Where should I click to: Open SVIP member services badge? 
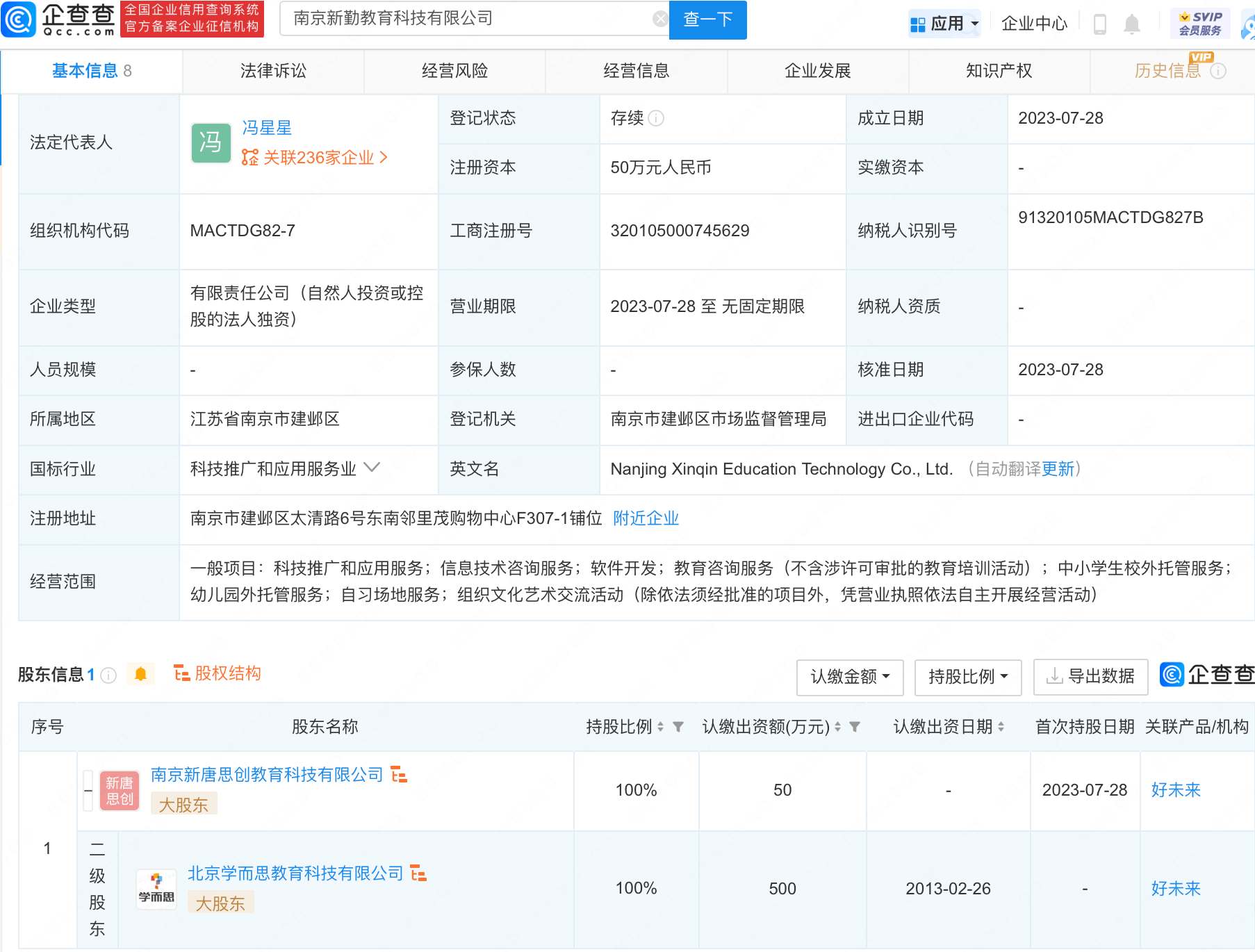[1200, 24]
